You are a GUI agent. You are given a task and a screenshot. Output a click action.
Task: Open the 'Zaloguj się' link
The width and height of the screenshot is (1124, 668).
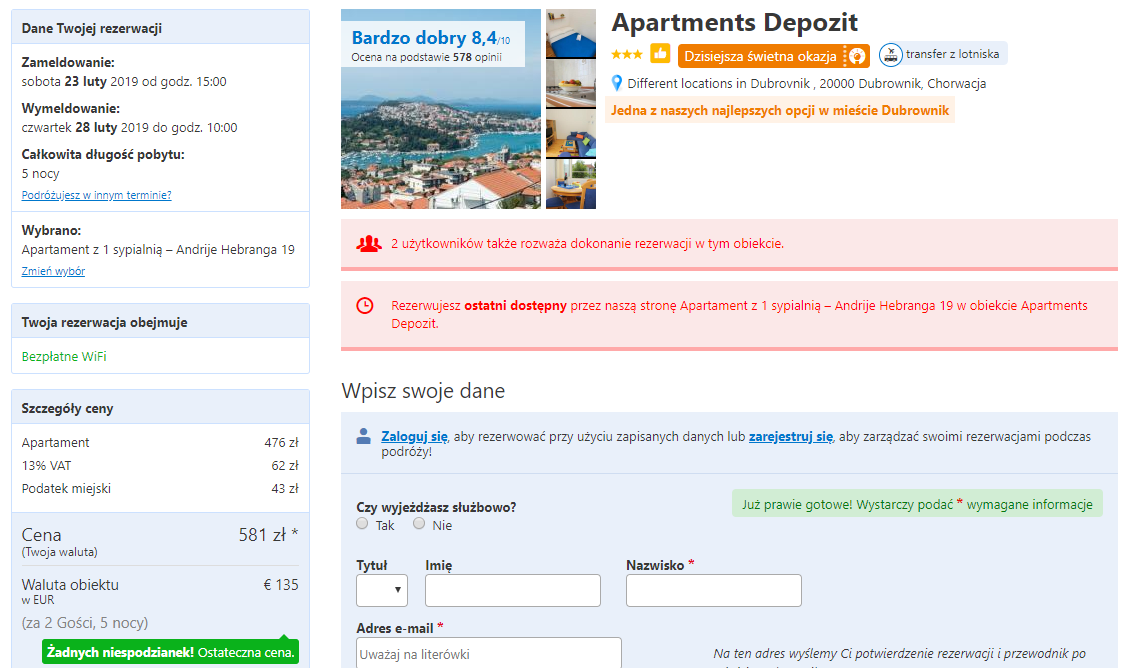pos(414,436)
